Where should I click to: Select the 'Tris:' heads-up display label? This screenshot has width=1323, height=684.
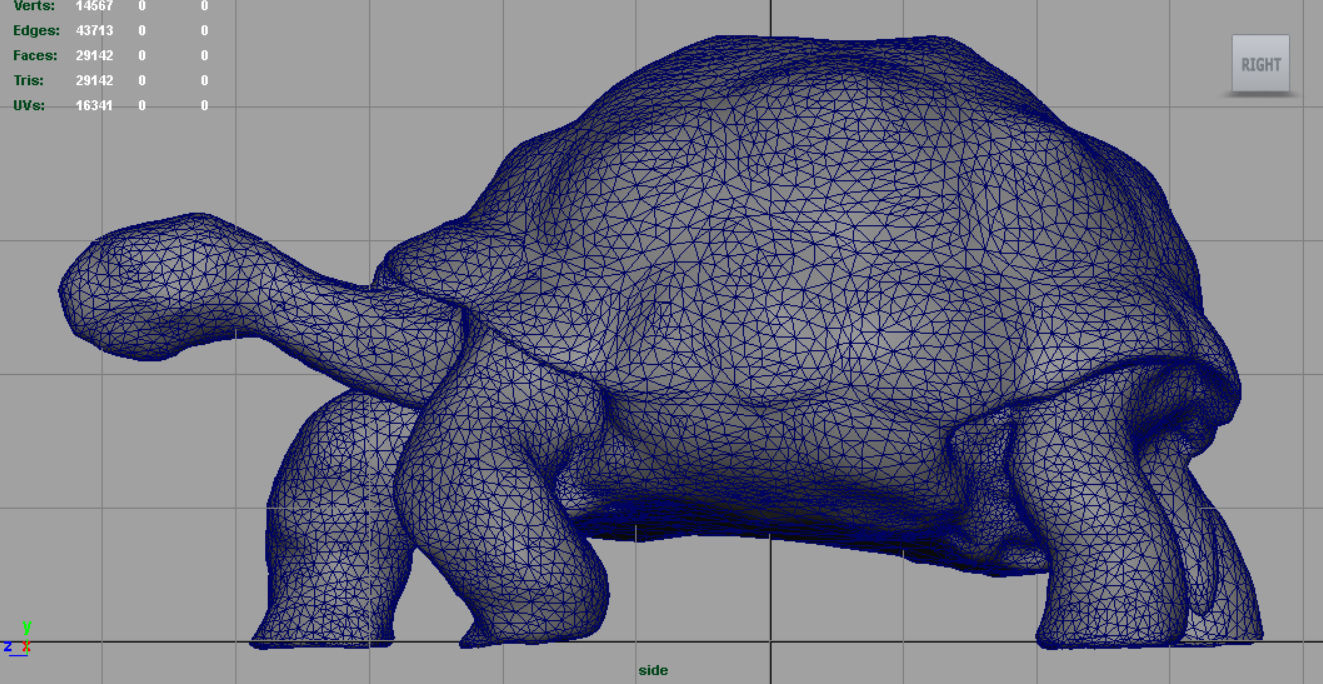tap(28, 81)
